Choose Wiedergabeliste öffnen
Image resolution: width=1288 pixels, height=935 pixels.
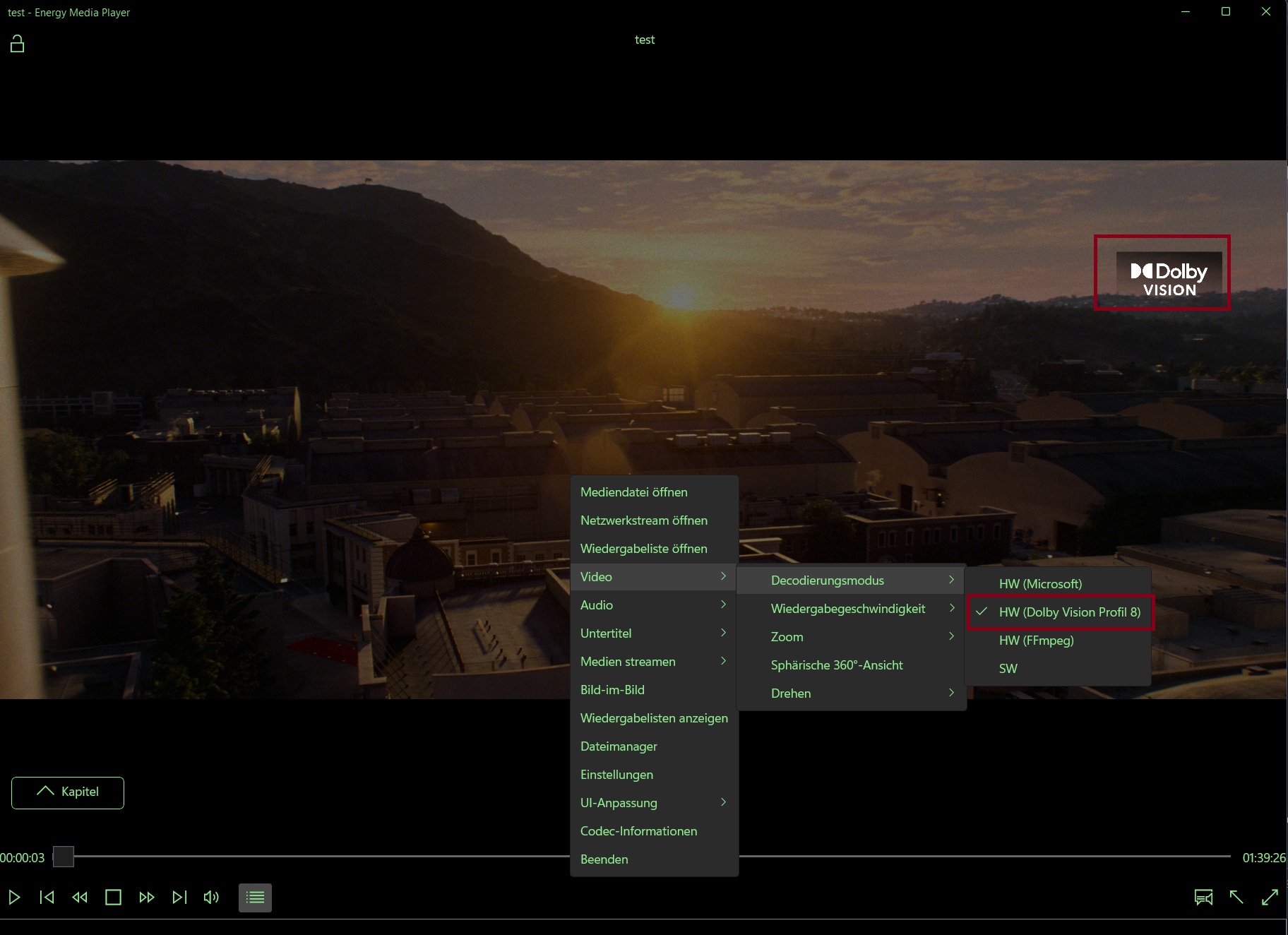pos(654,549)
